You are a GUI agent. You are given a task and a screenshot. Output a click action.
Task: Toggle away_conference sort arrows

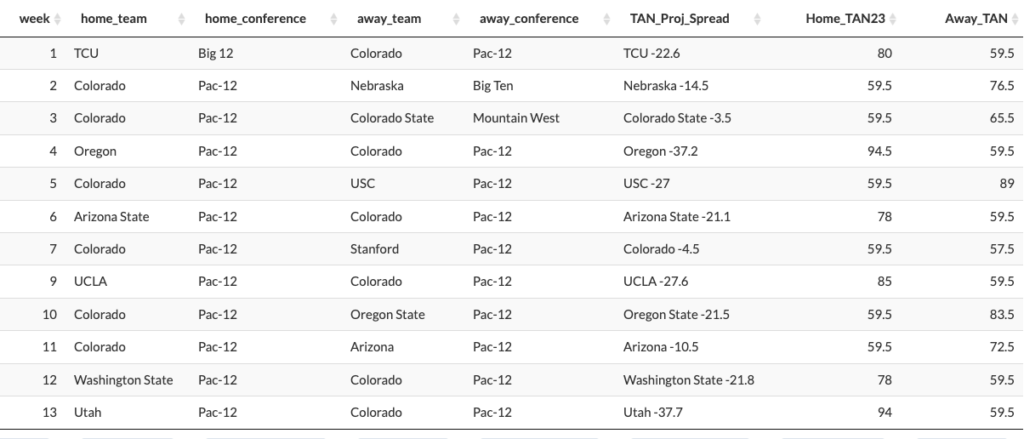pos(607,19)
